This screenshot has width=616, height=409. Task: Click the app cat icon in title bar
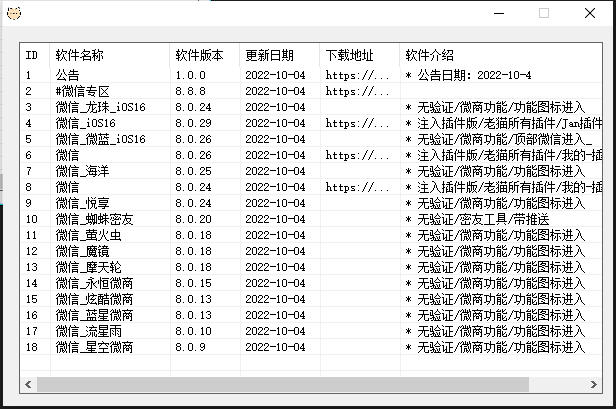[14, 13]
